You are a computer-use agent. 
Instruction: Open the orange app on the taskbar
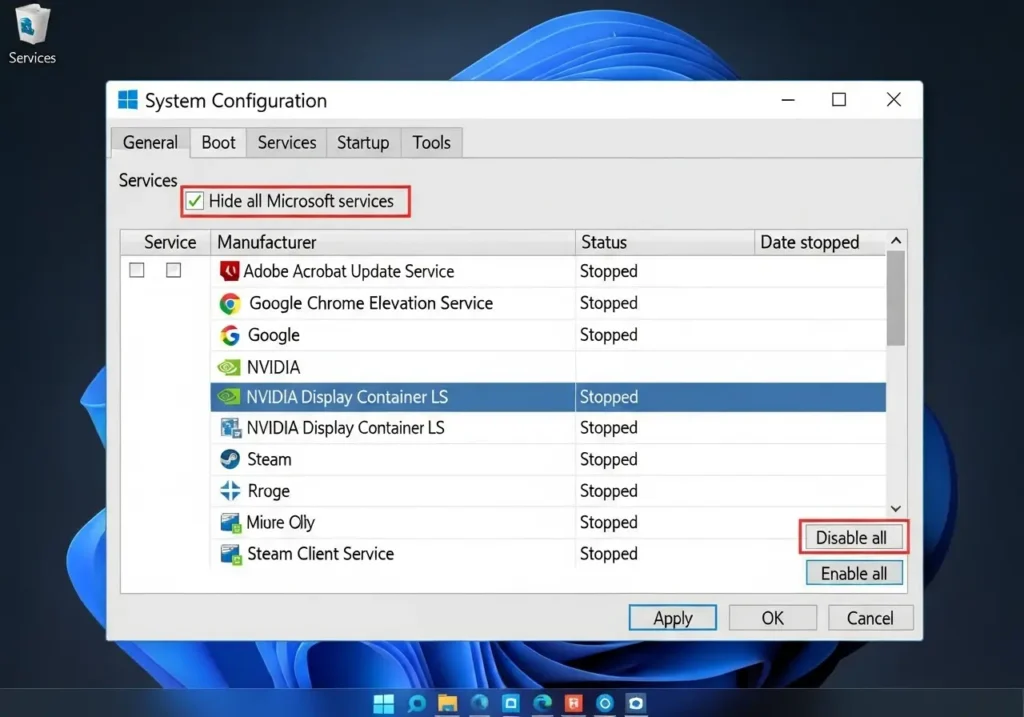click(573, 703)
